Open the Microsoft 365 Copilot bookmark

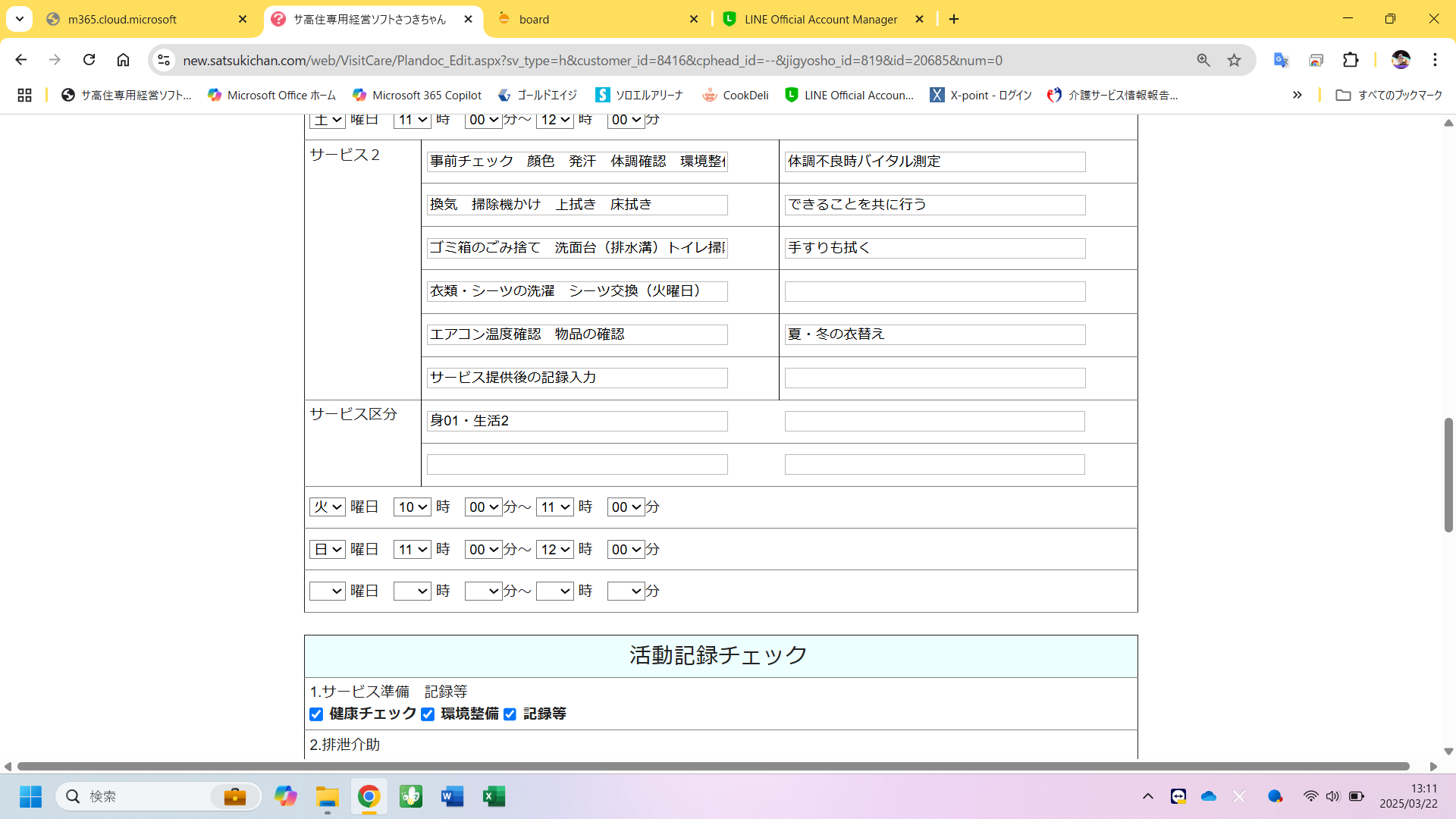click(417, 95)
